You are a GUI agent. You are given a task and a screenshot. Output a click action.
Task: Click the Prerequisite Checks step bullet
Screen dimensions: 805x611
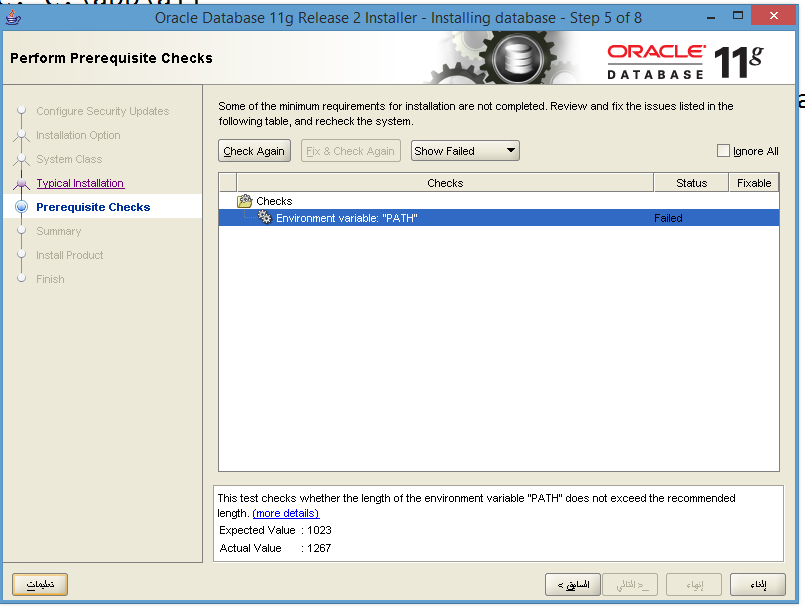[21, 207]
